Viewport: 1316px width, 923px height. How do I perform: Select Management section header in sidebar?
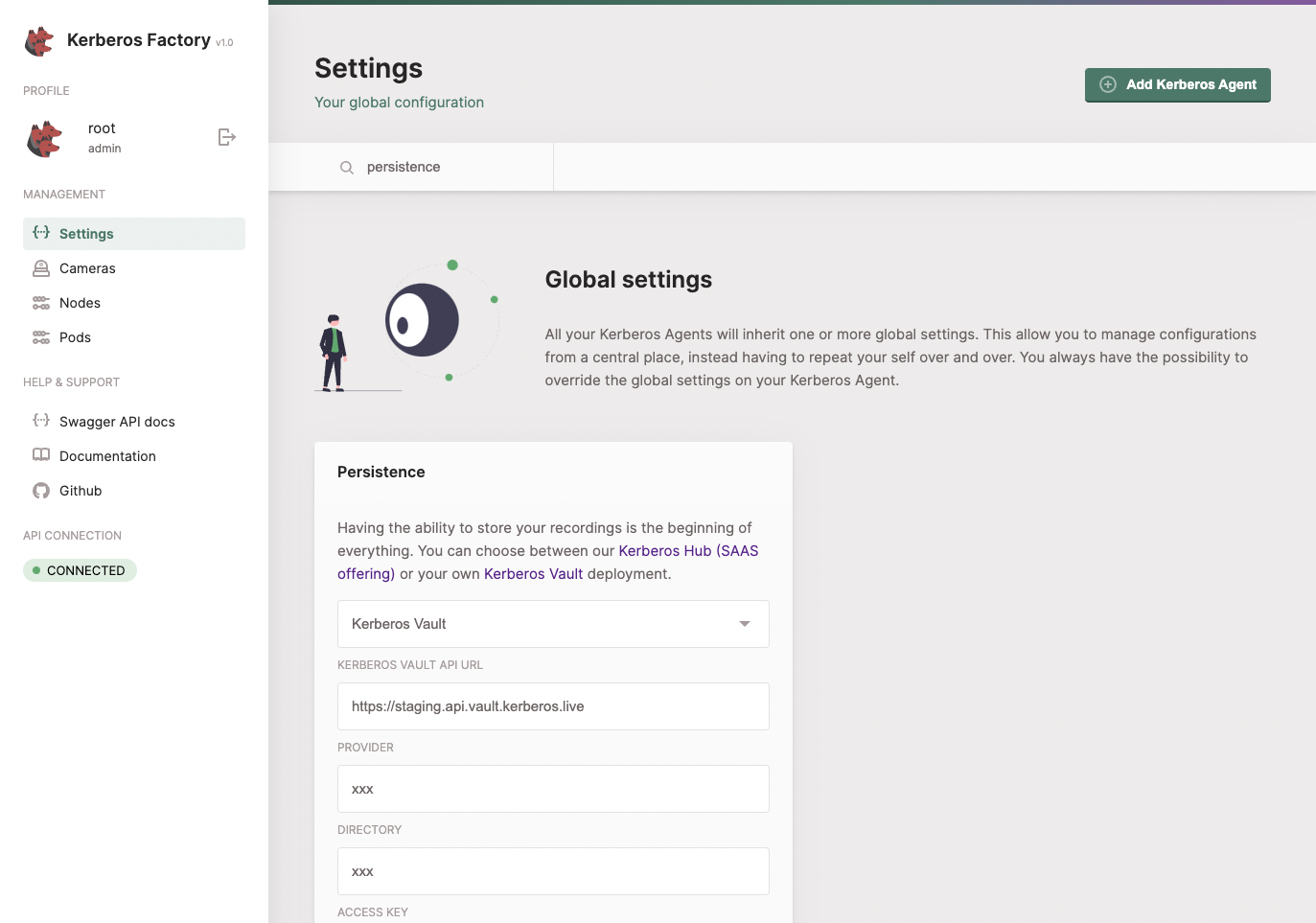coord(63,194)
